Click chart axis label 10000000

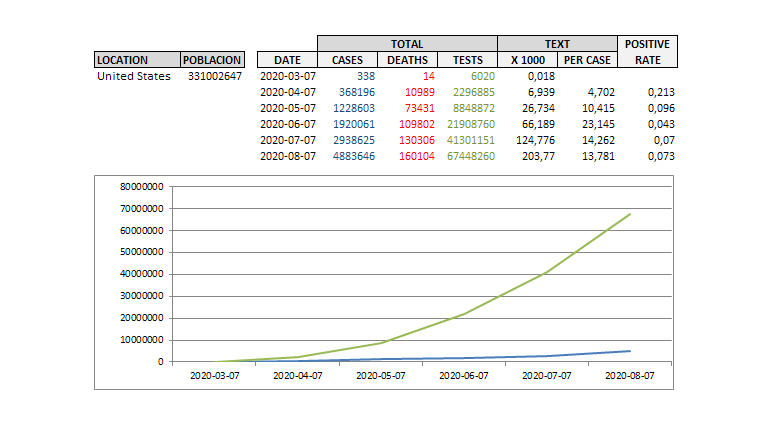pyautogui.click(x=142, y=340)
